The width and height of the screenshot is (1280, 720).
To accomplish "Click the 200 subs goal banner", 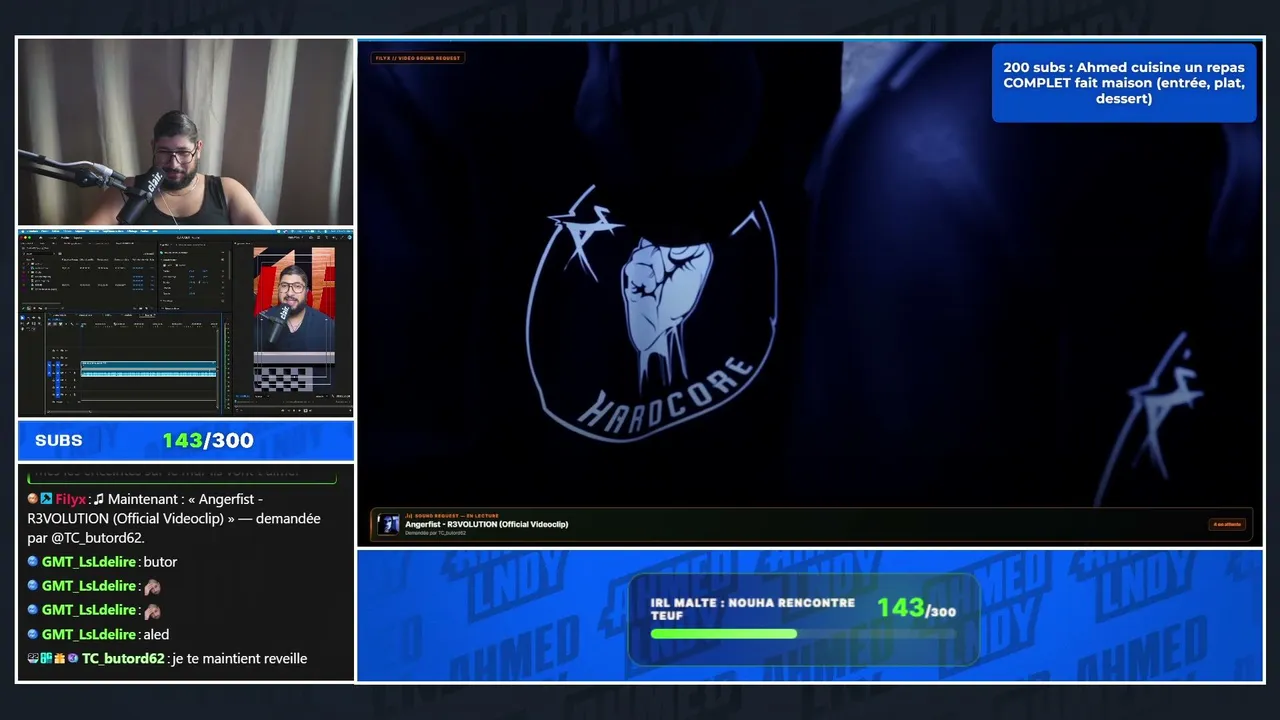I will coord(1124,83).
